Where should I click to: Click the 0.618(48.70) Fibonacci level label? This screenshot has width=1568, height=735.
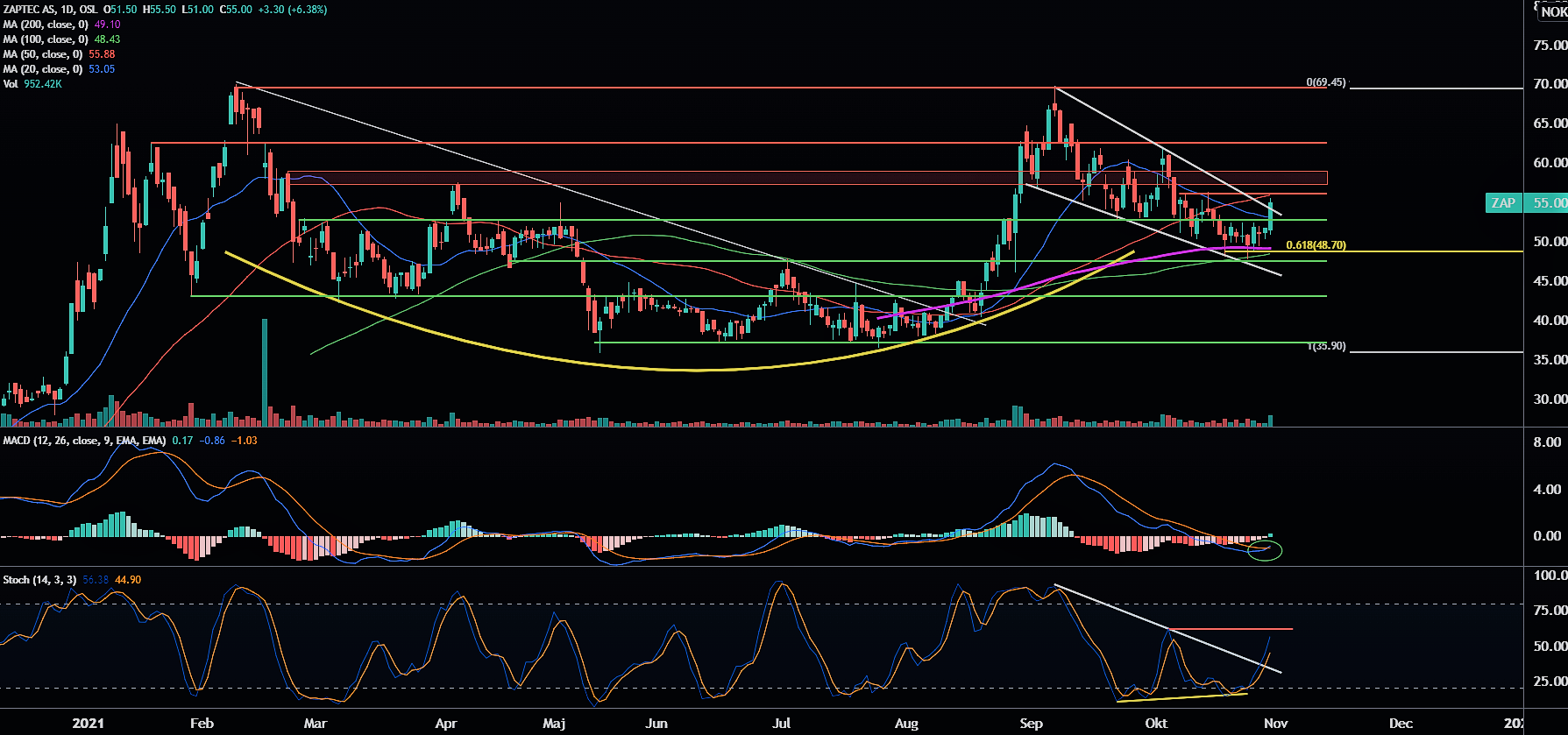click(x=1316, y=245)
